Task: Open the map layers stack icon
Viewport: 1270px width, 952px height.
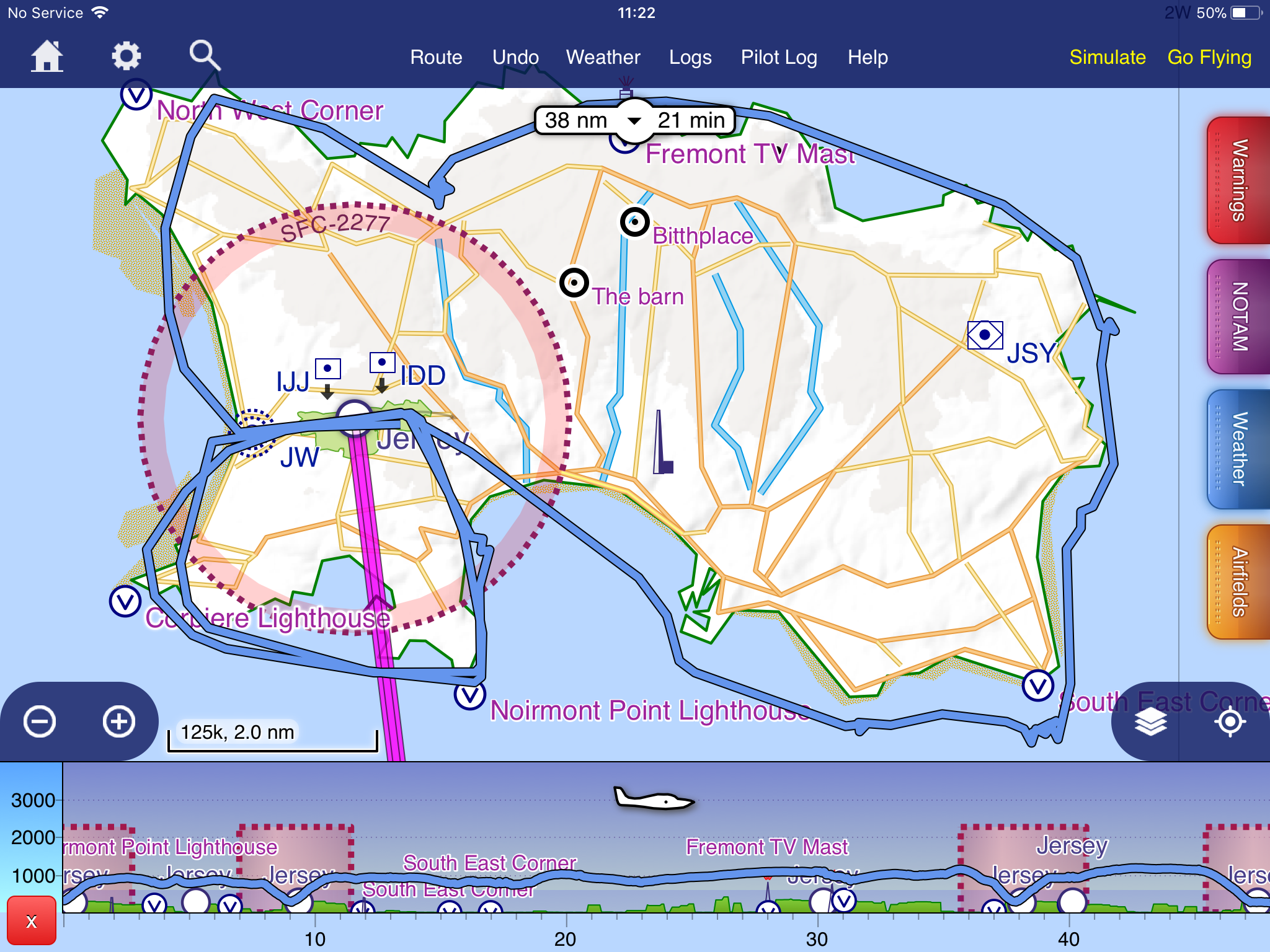Action: (1150, 721)
